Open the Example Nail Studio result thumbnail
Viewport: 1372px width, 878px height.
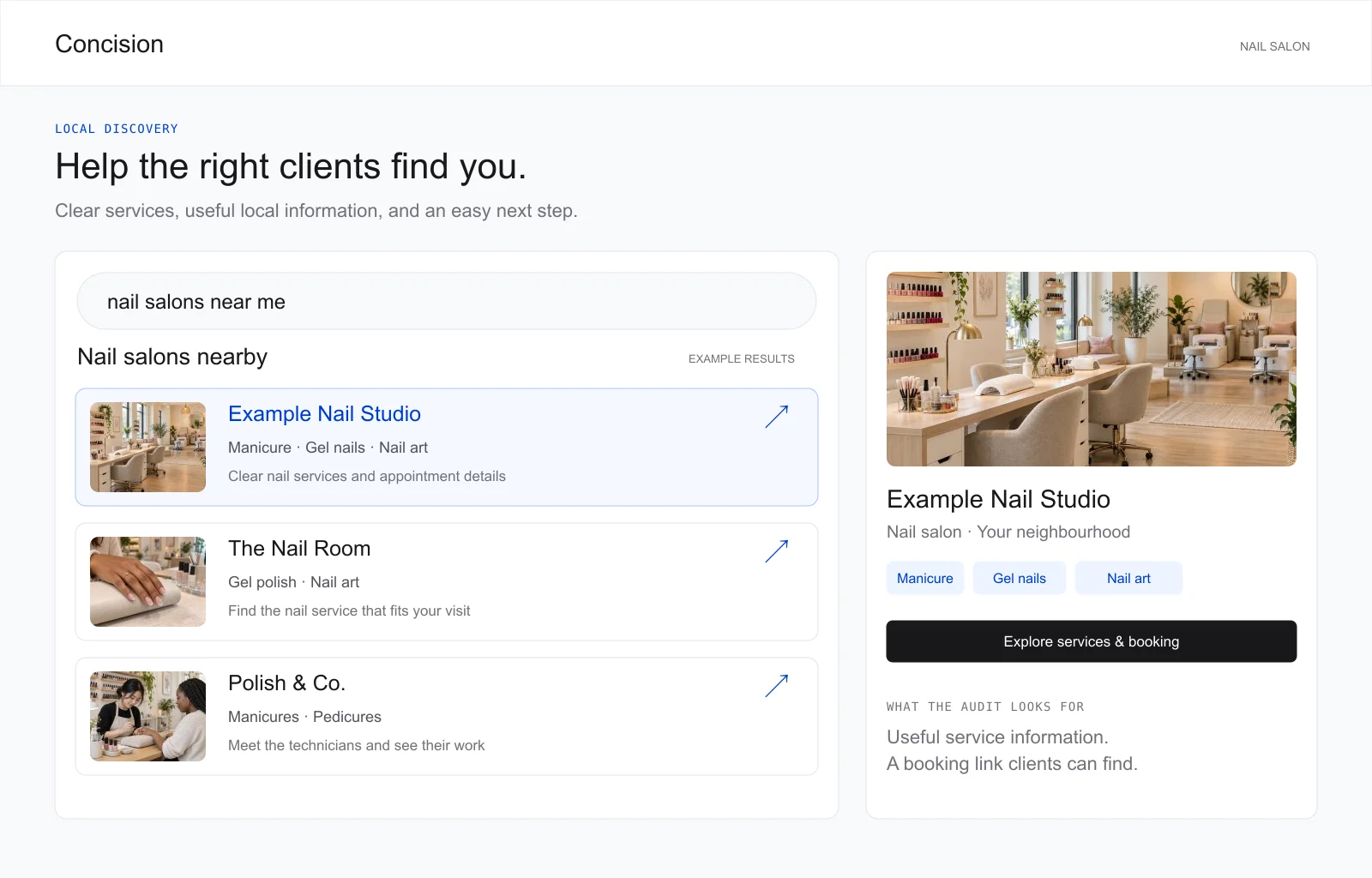pos(147,447)
